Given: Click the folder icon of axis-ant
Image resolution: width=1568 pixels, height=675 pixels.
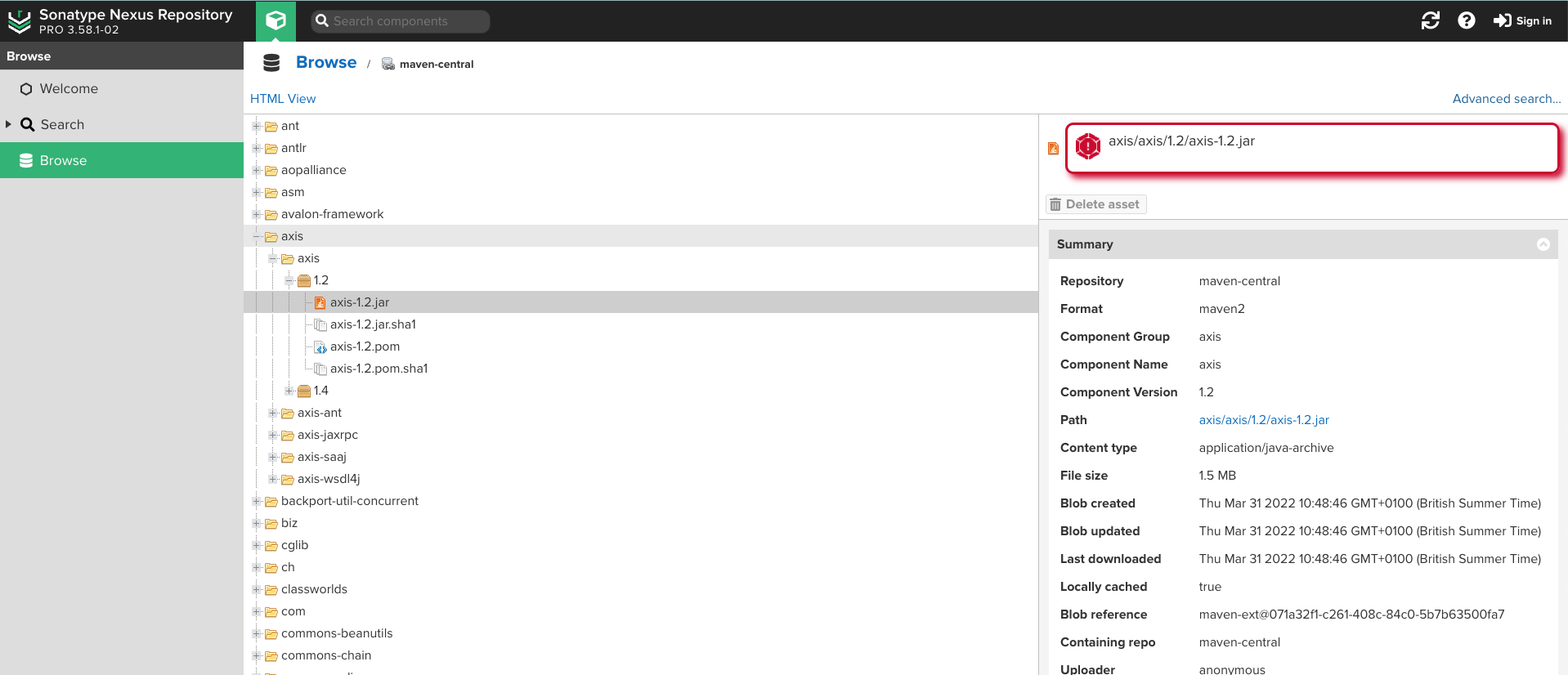Looking at the screenshot, I should 288,413.
